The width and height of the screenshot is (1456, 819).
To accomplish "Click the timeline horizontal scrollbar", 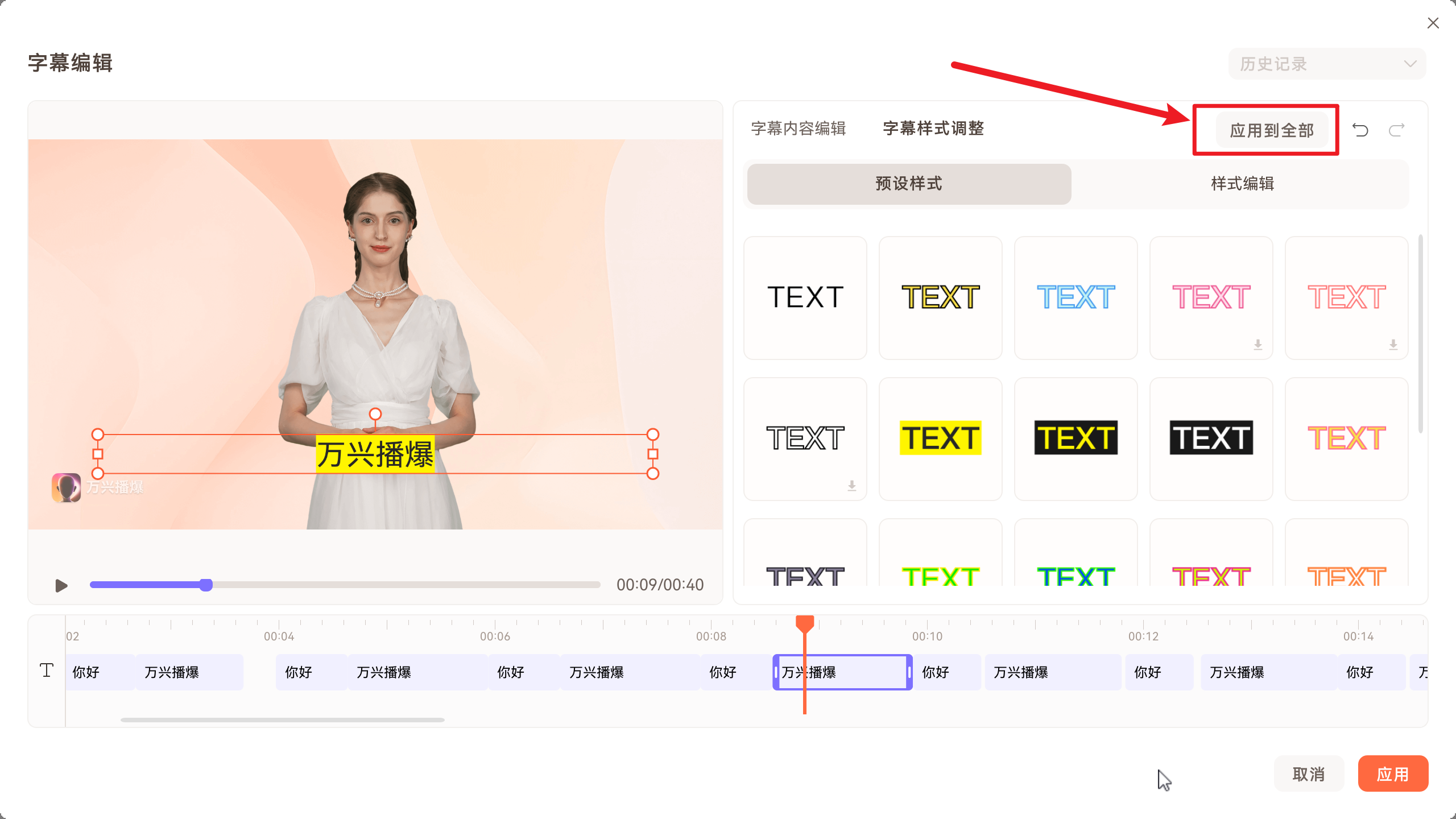I will [x=282, y=720].
